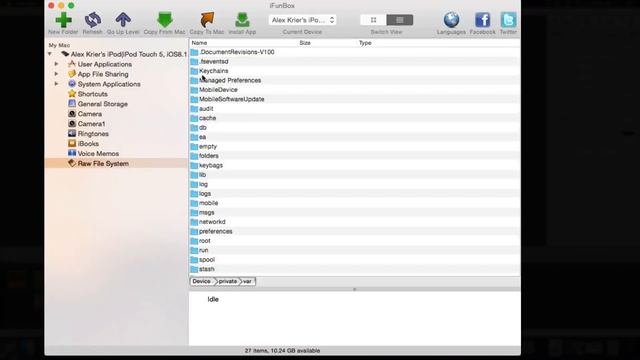
Task: Select the .DocumentRevisions-V100 folder
Action: [355, 52]
